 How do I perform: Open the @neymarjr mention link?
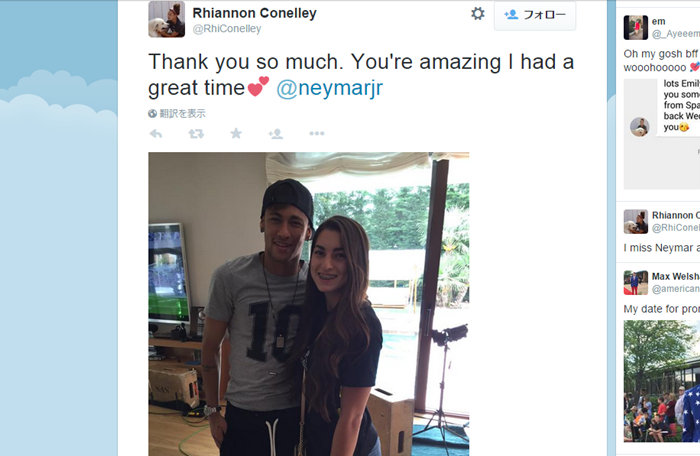pyautogui.click(x=329, y=88)
